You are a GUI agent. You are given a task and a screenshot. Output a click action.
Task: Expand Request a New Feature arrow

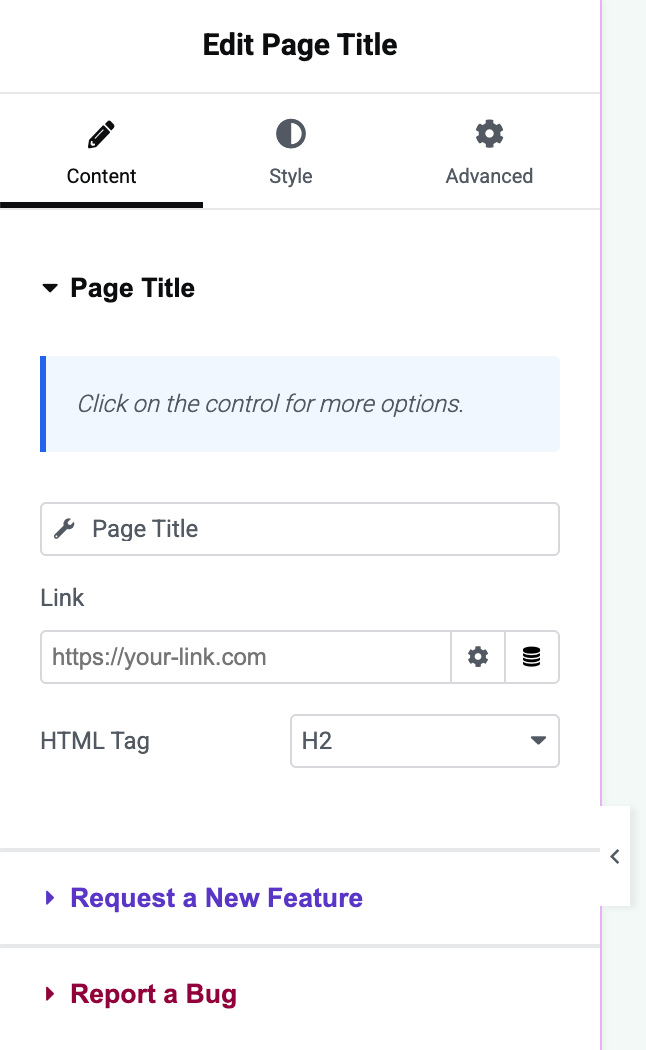pos(50,898)
